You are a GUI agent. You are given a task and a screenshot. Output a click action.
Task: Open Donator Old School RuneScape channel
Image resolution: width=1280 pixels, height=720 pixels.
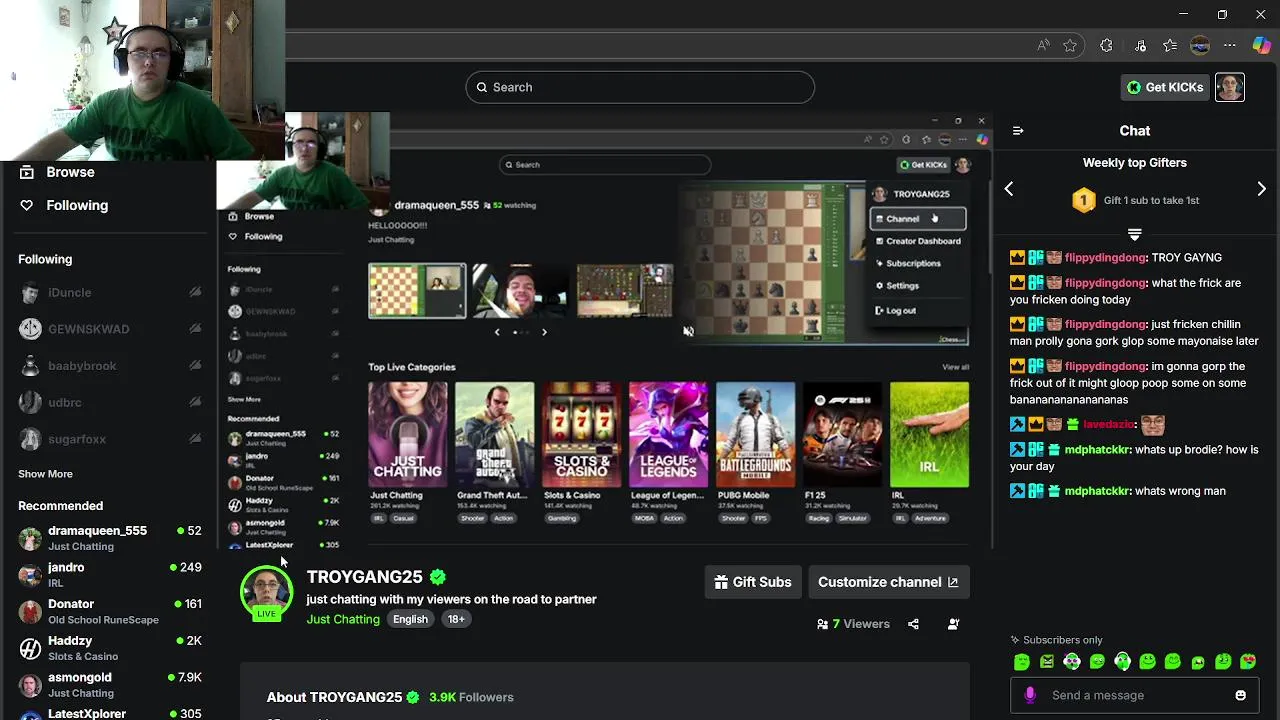pyautogui.click(x=110, y=611)
